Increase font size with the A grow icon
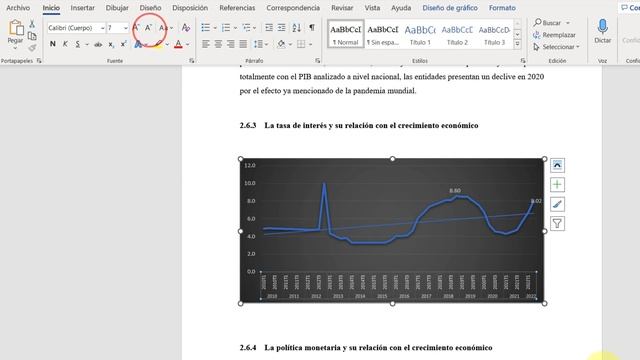Image resolution: width=640 pixels, height=360 pixels. 136,28
